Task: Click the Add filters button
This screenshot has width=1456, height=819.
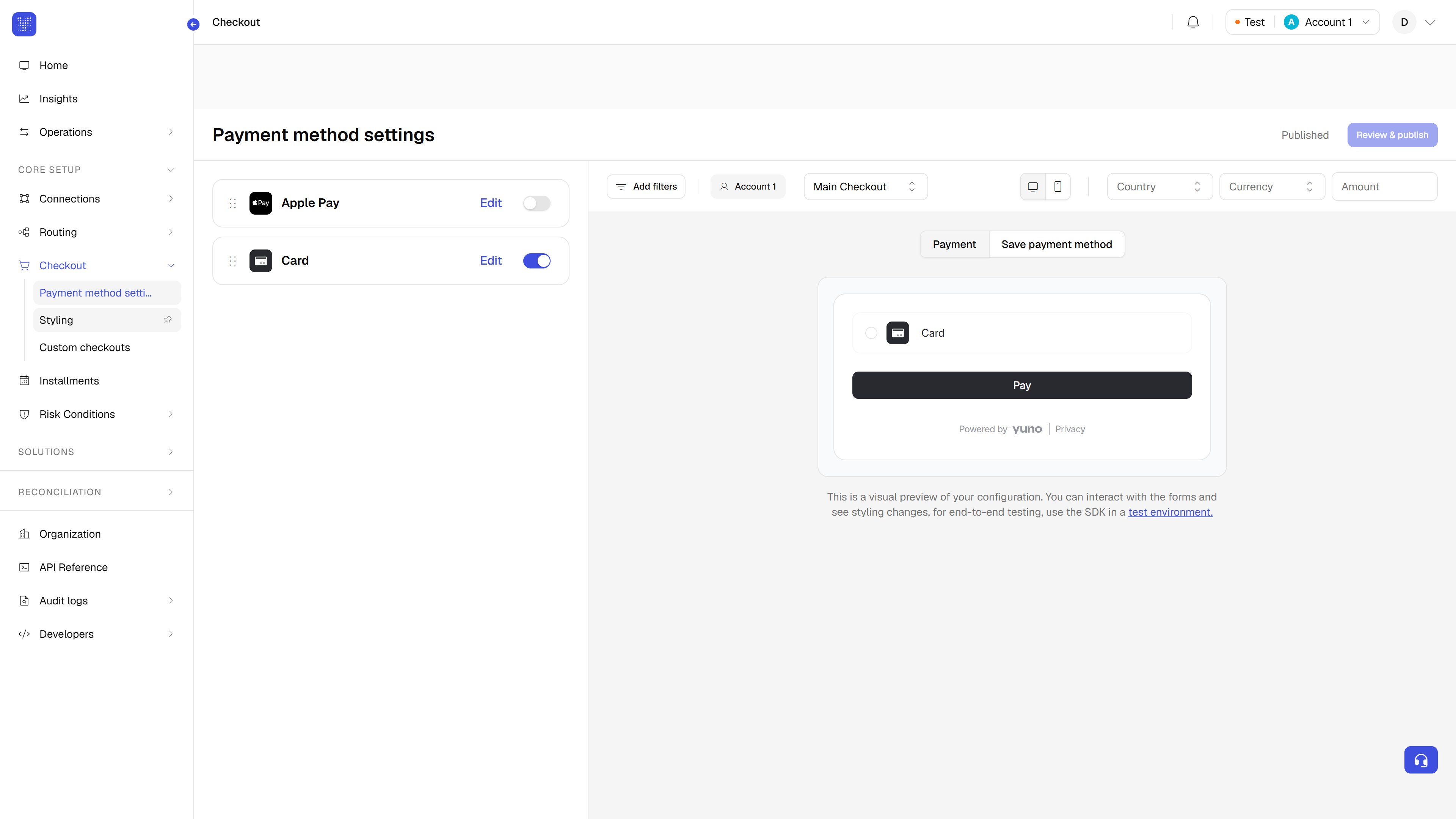Action: pos(646,187)
